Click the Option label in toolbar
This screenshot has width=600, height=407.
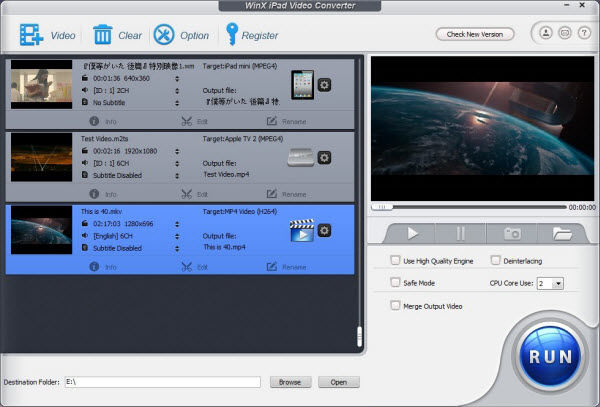pyautogui.click(x=194, y=36)
